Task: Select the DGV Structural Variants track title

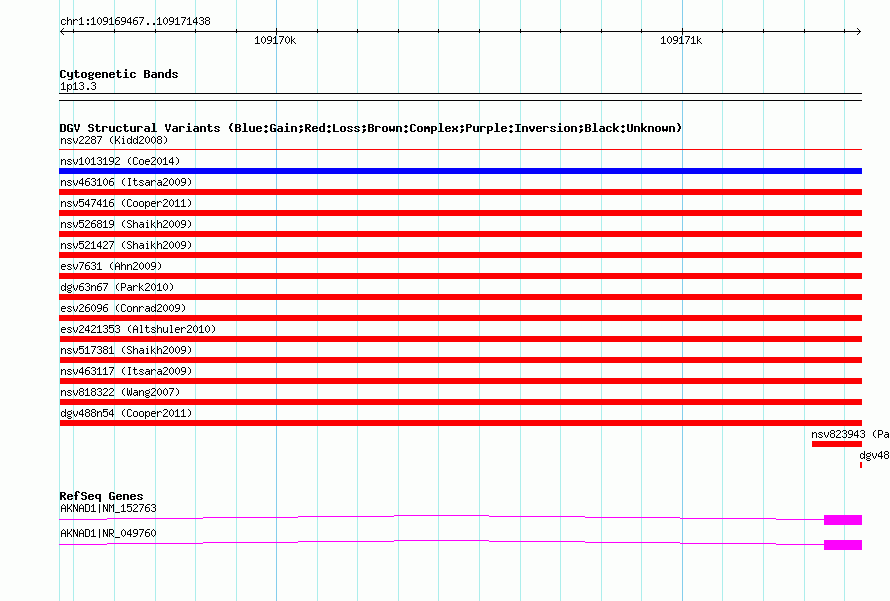Action: click(x=371, y=128)
